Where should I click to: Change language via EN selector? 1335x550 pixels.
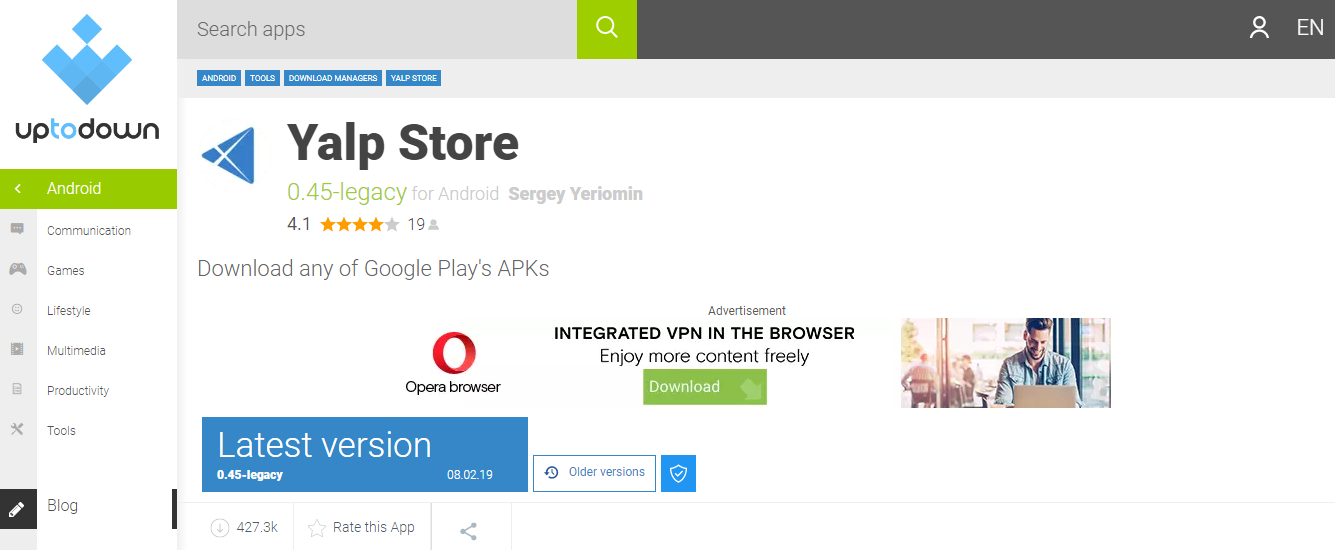point(1310,28)
